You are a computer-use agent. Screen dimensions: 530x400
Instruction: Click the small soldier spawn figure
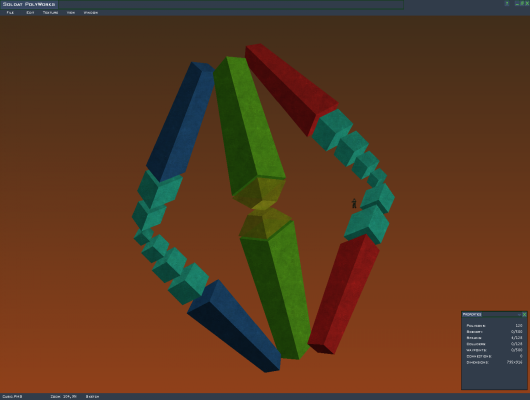pyautogui.click(x=354, y=203)
